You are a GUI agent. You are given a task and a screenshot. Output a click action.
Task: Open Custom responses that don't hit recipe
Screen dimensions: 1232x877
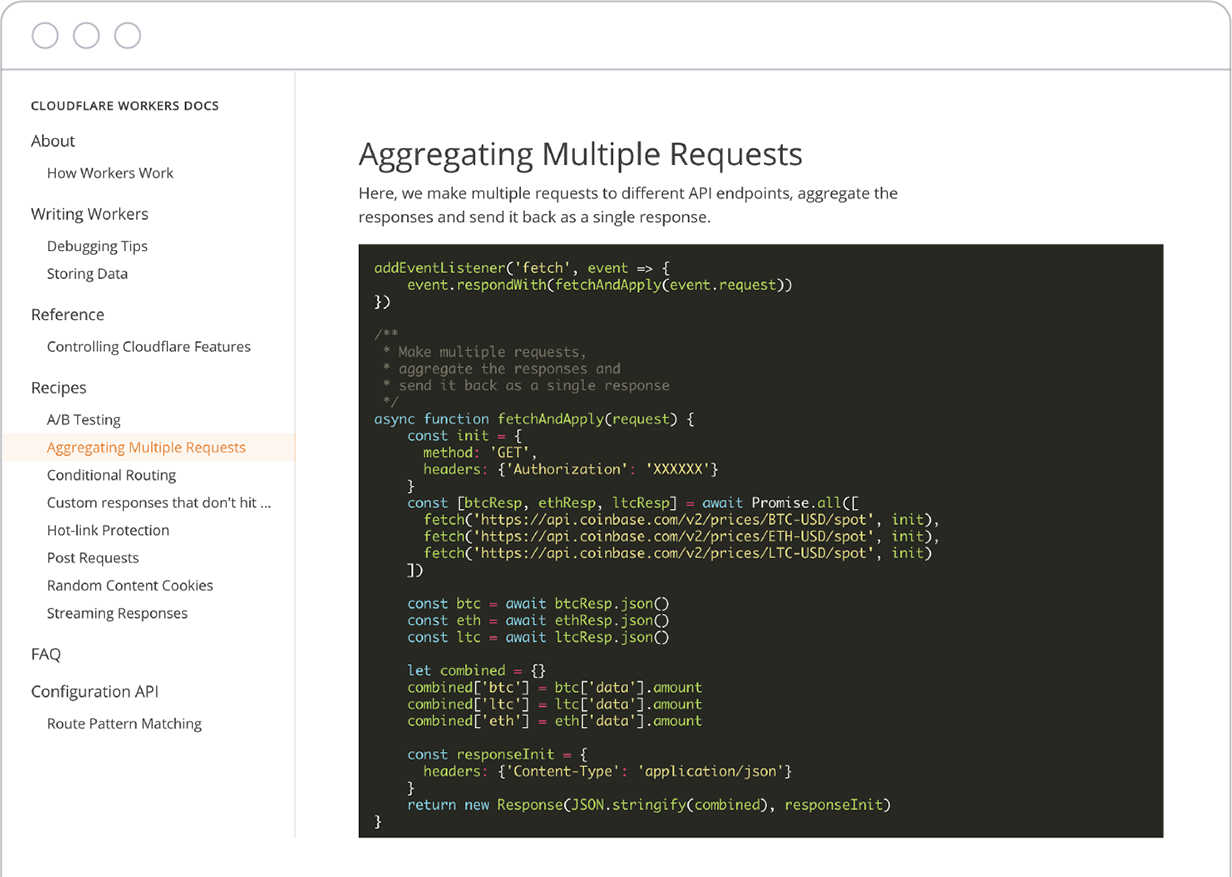[x=159, y=503]
